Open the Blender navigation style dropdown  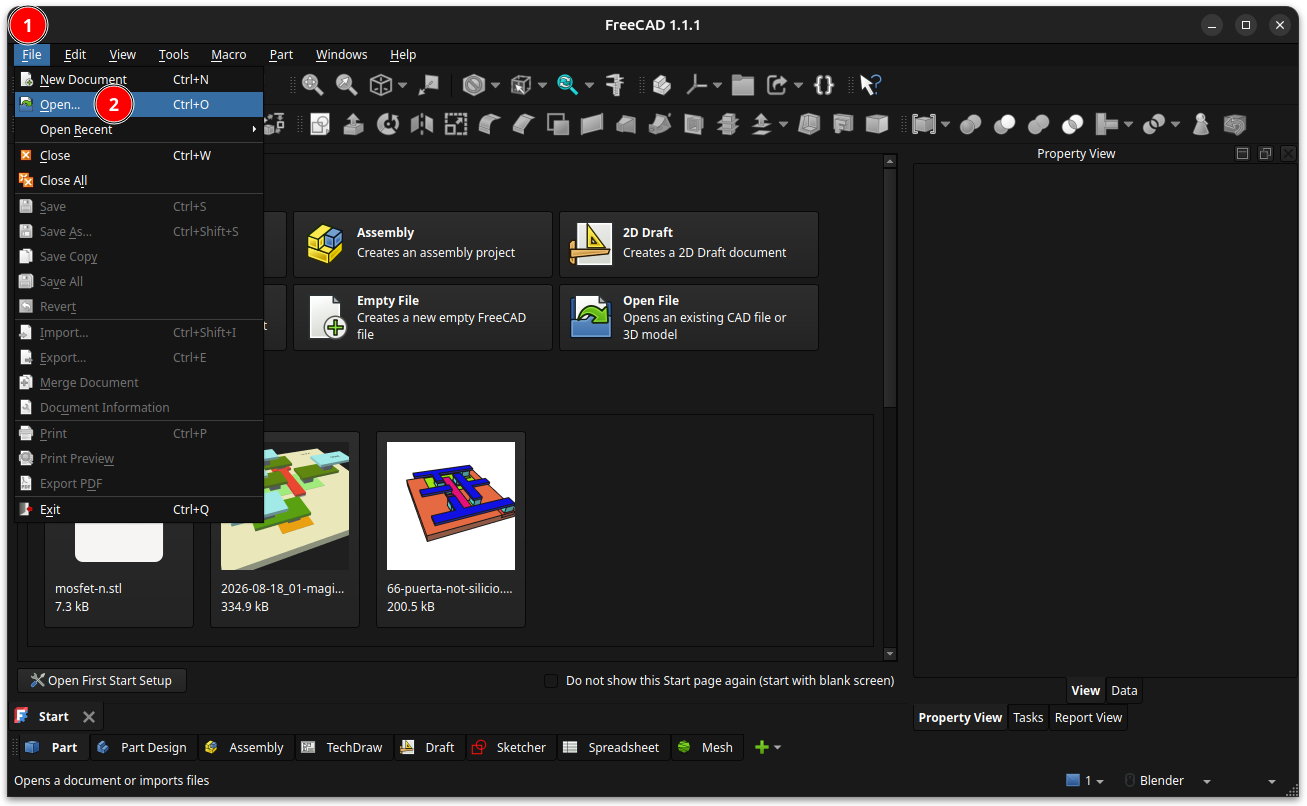(x=1168, y=781)
